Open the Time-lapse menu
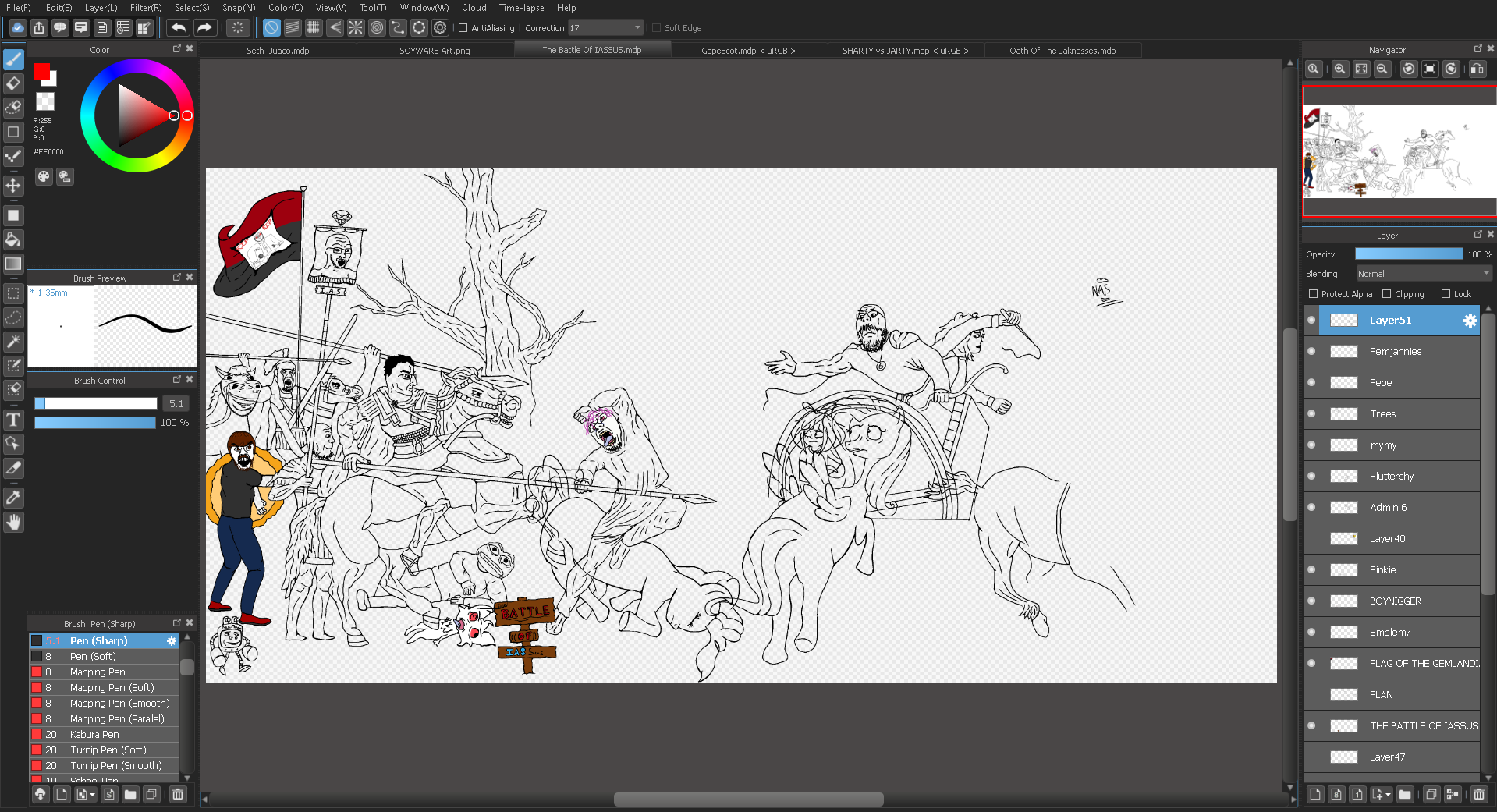This screenshot has width=1497, height=812. point(521,8)
